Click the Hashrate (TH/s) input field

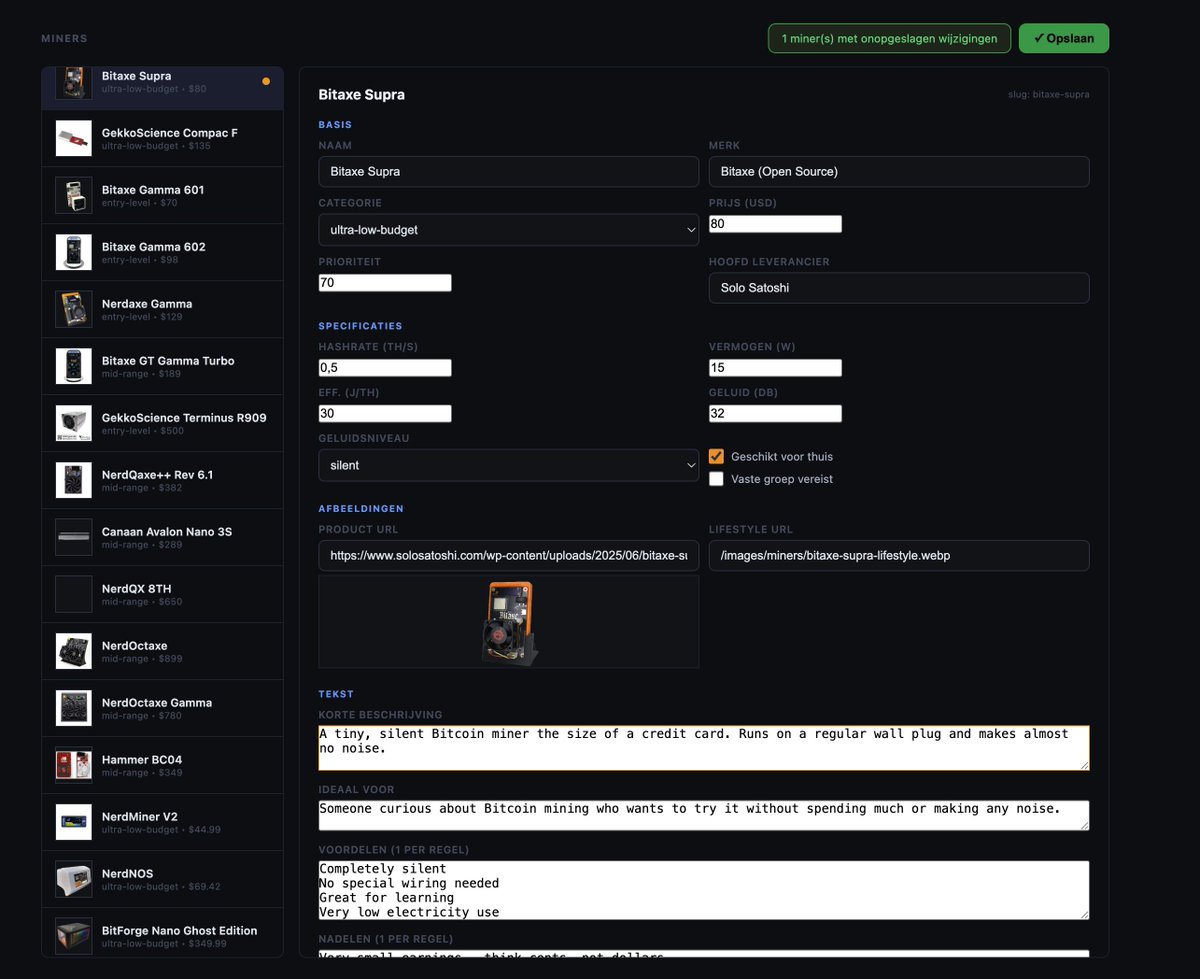(385, 368)
